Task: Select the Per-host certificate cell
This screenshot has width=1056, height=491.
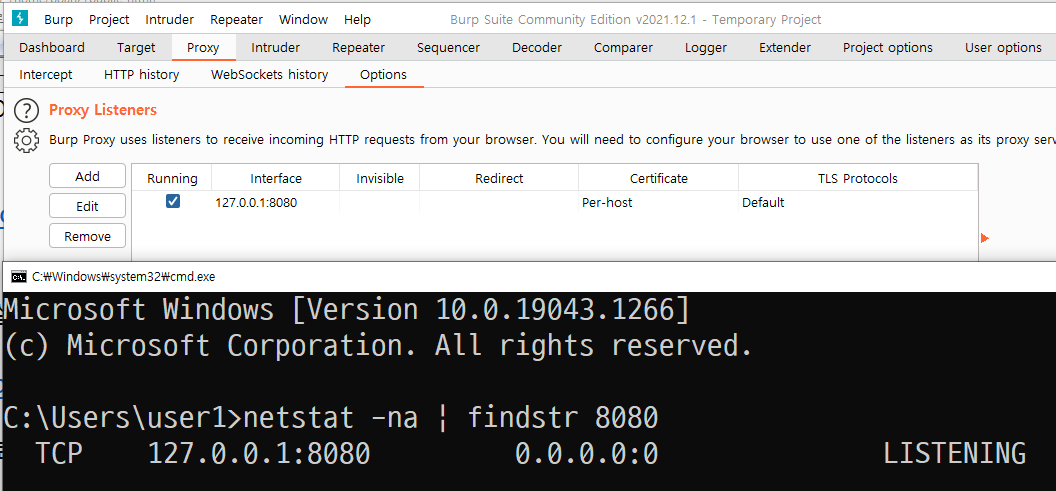Action: (x=659, y=202)
